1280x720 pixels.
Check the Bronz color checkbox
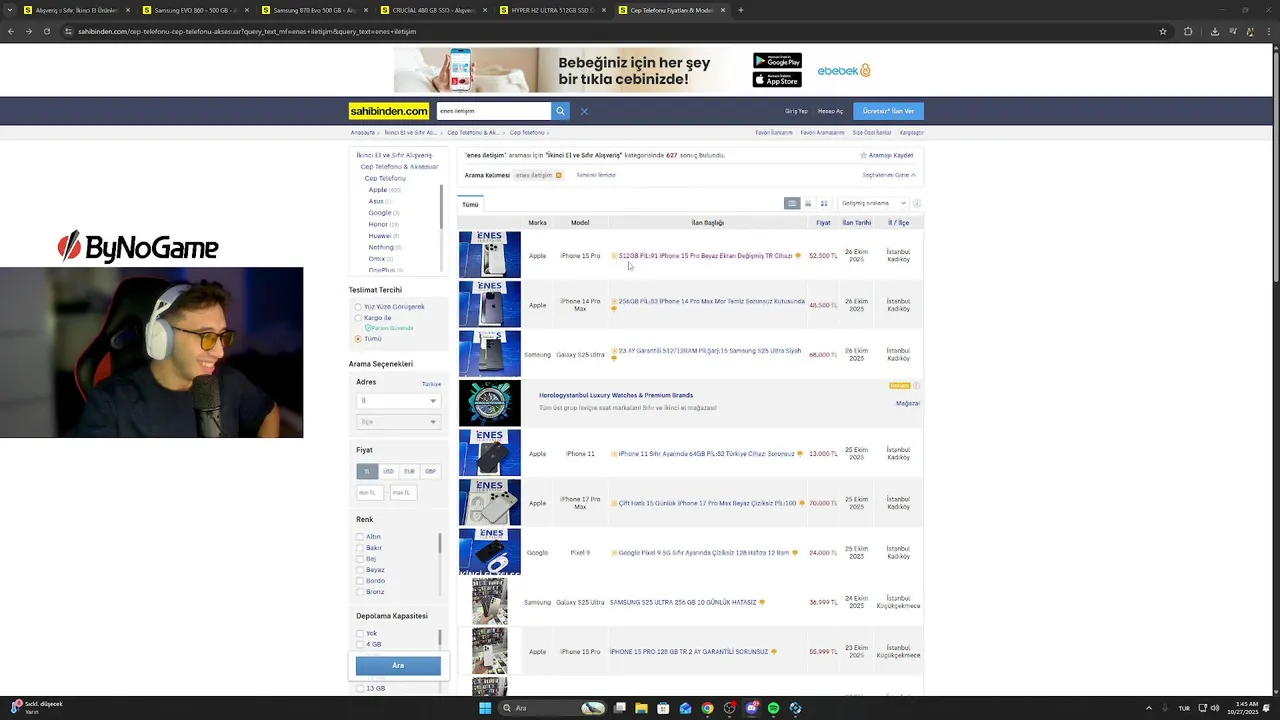(x=360, y=592)
